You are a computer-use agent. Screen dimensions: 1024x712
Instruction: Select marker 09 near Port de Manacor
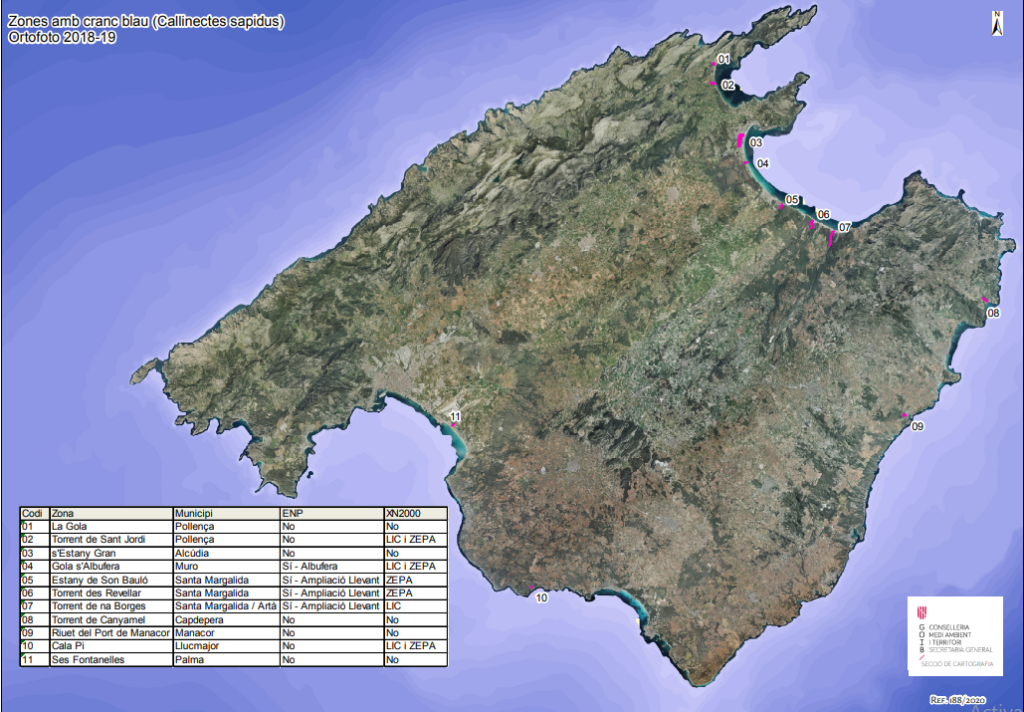pyautogui.click(x=904, y=415)
